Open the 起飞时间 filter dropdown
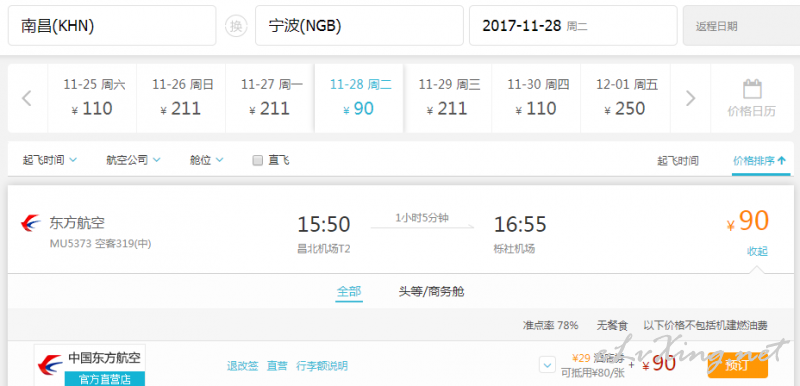 coord(49,160)
